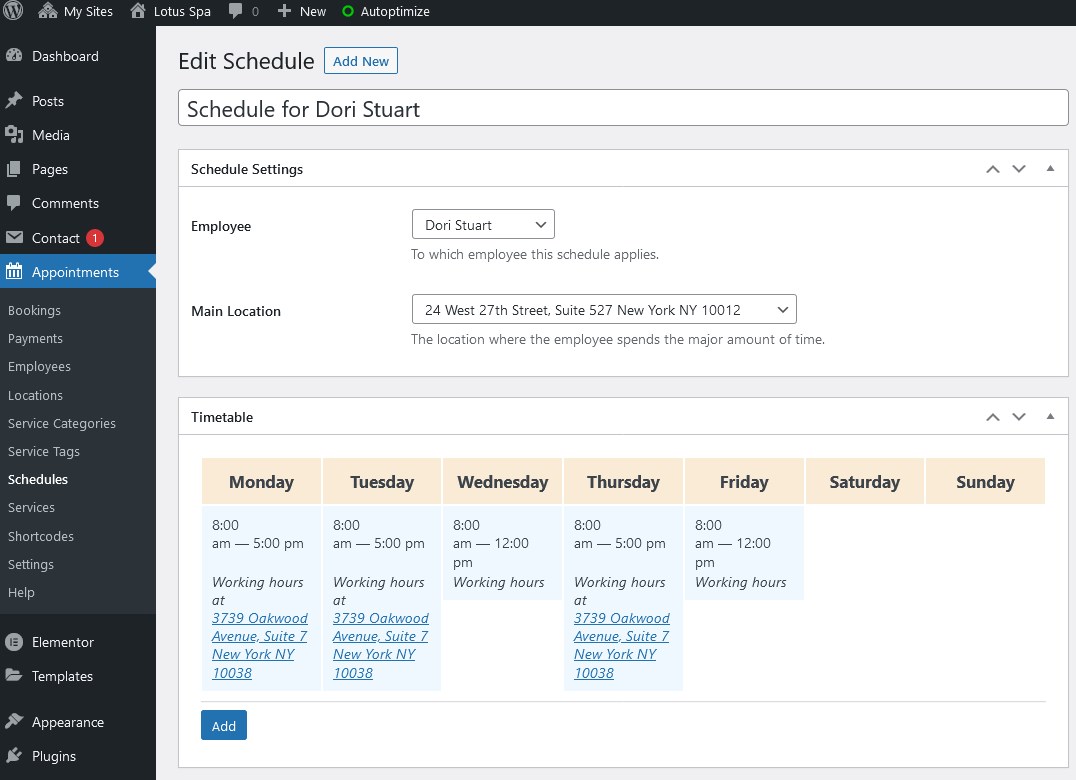The width and height of the screenshot is (1076, 780).
Task: Click the Add New schedule button
Action: [361, 61]
